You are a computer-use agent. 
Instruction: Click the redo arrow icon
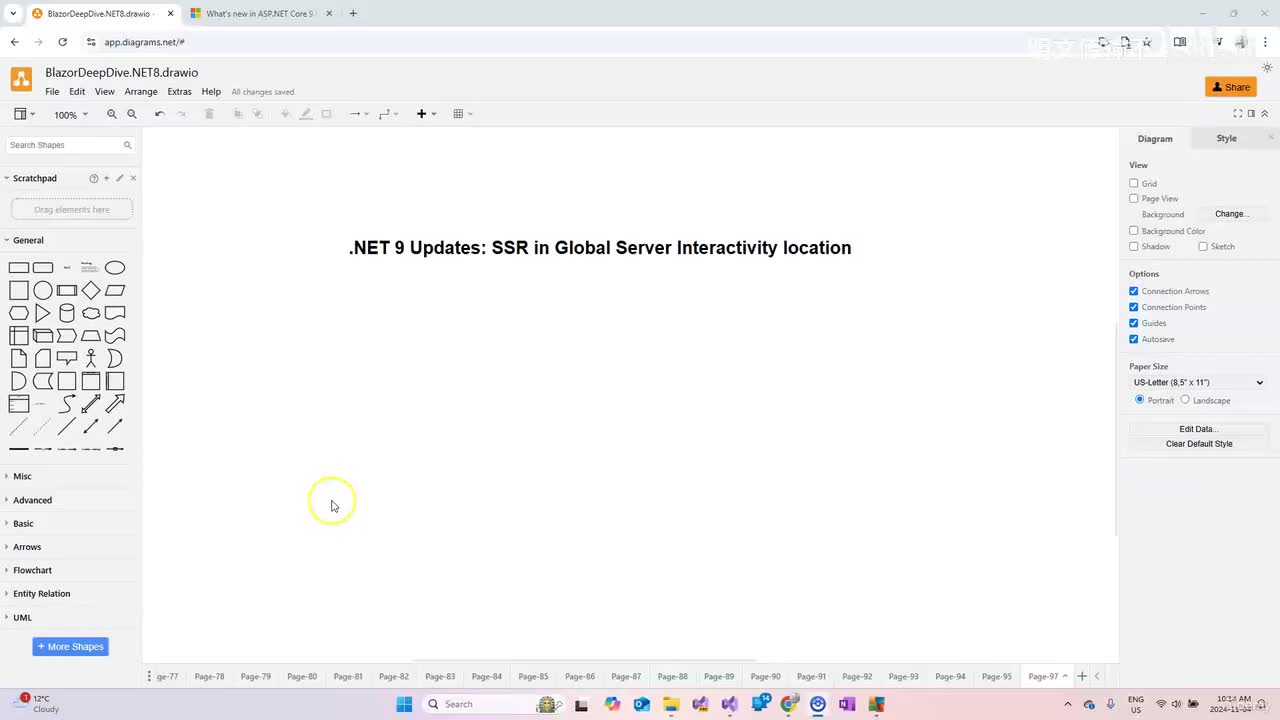coord(181,114)
